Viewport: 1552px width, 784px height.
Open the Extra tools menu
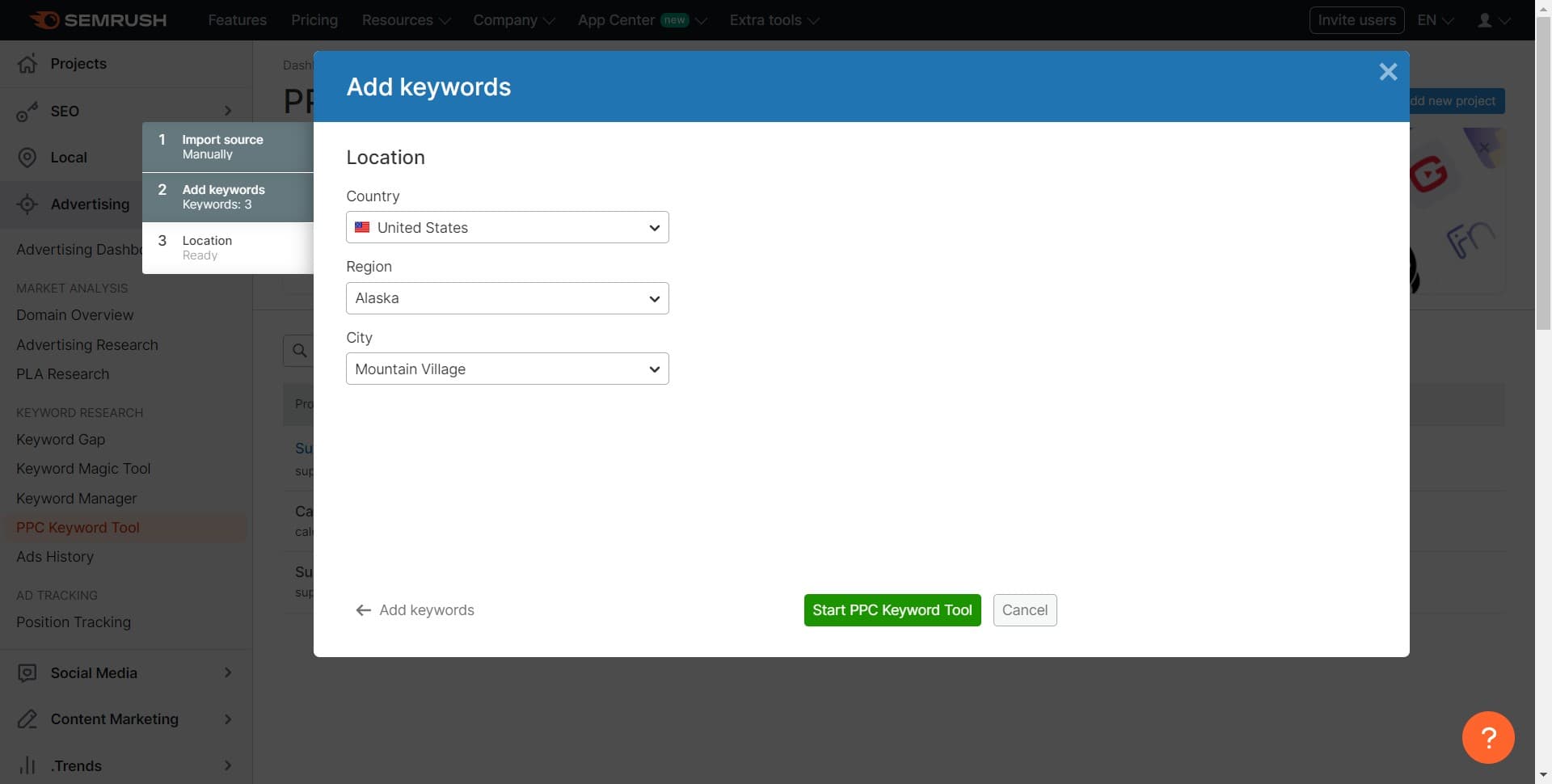(x=773, y=19)
